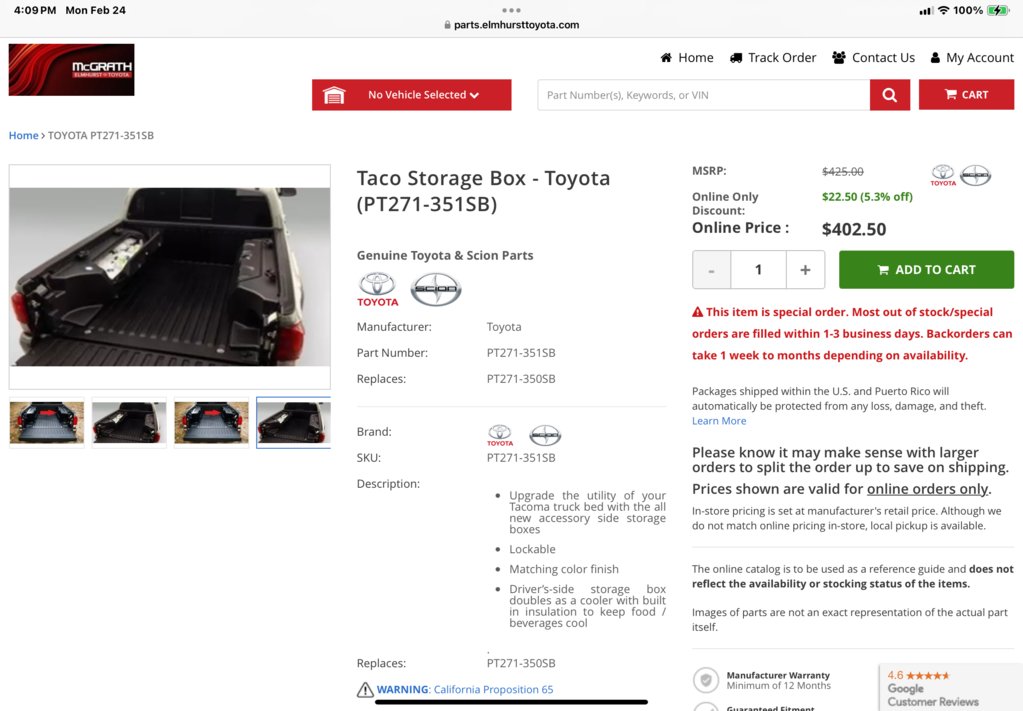
Task: Click the Wi-Fi icon in status bar
Action: pyautogui.click(x=943, y=10)
